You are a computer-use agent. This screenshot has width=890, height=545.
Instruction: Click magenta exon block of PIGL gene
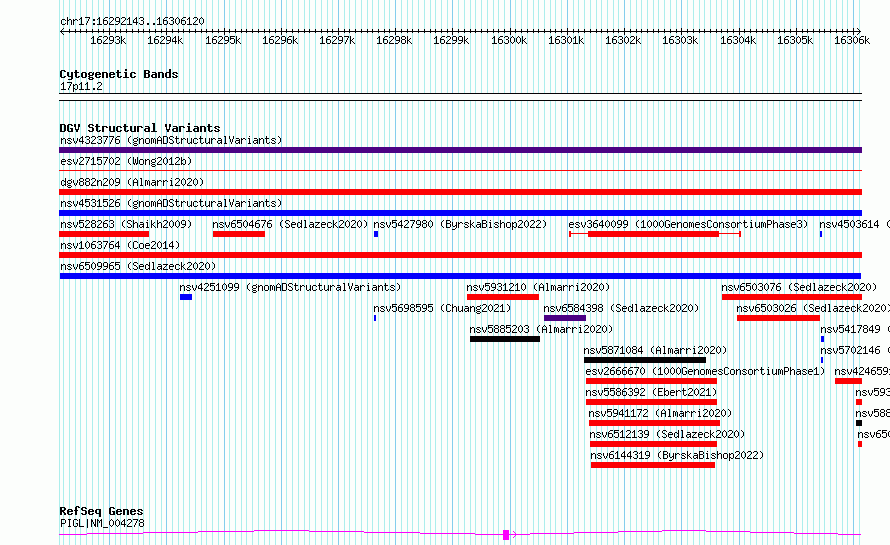coord(506,535)
